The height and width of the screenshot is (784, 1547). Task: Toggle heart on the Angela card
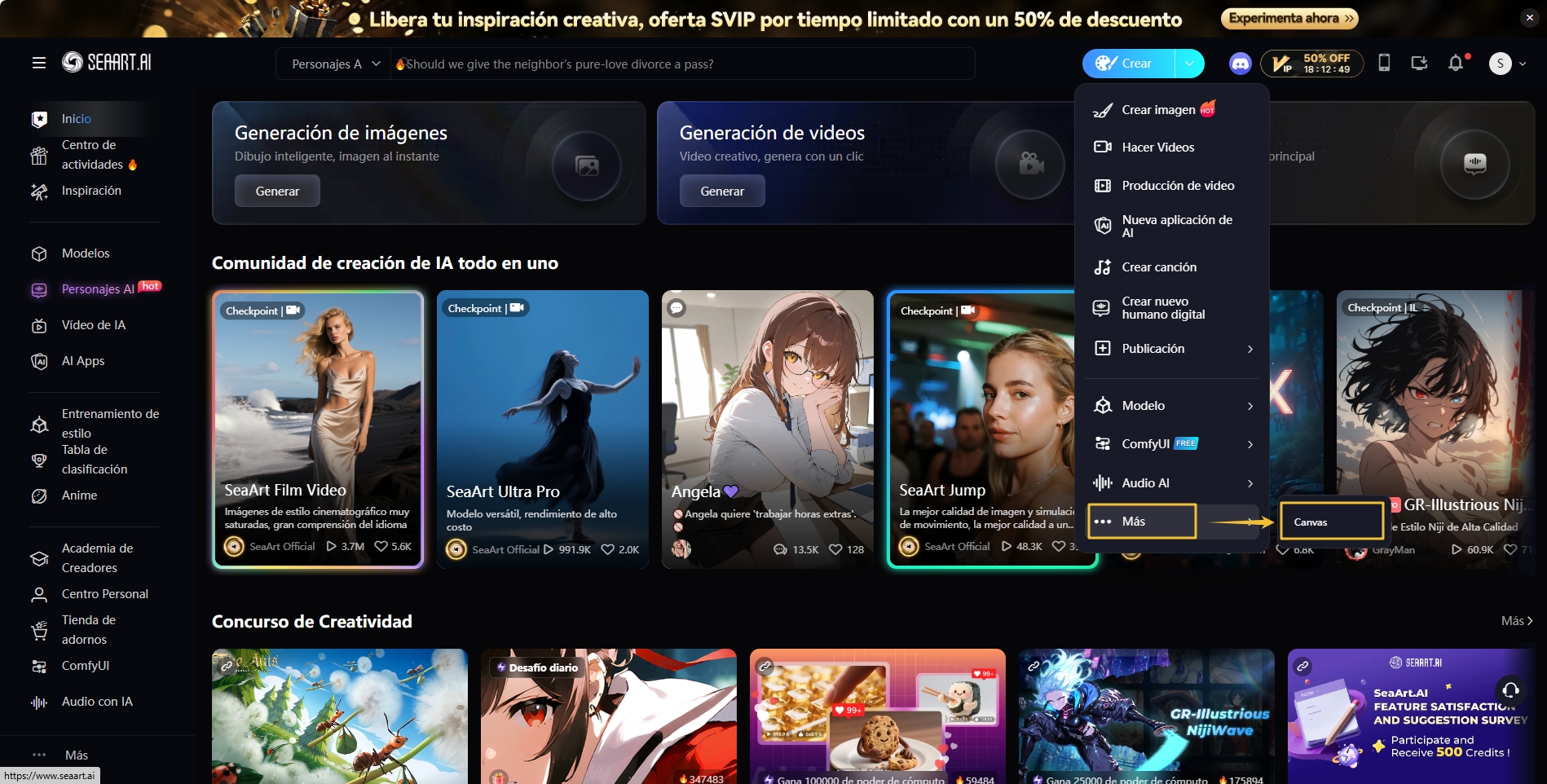click(835, 550)
